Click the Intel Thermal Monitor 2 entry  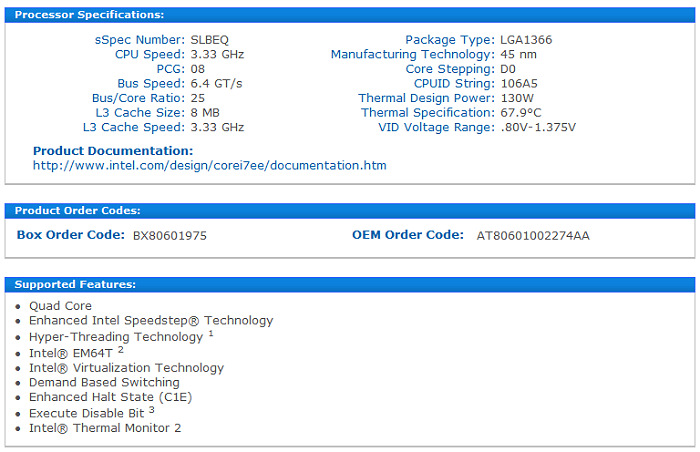(x=105, y=429)
